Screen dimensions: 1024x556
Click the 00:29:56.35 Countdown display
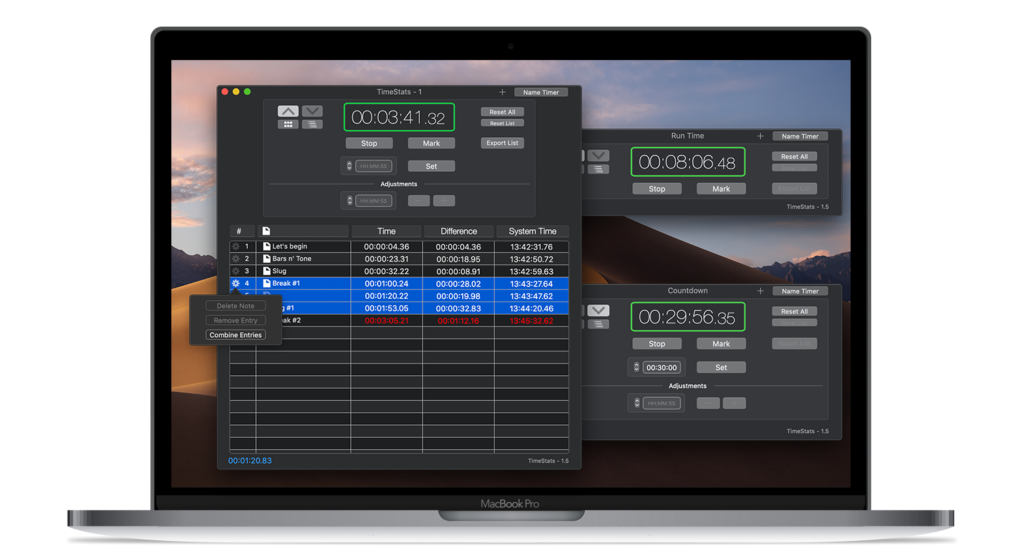687,317
